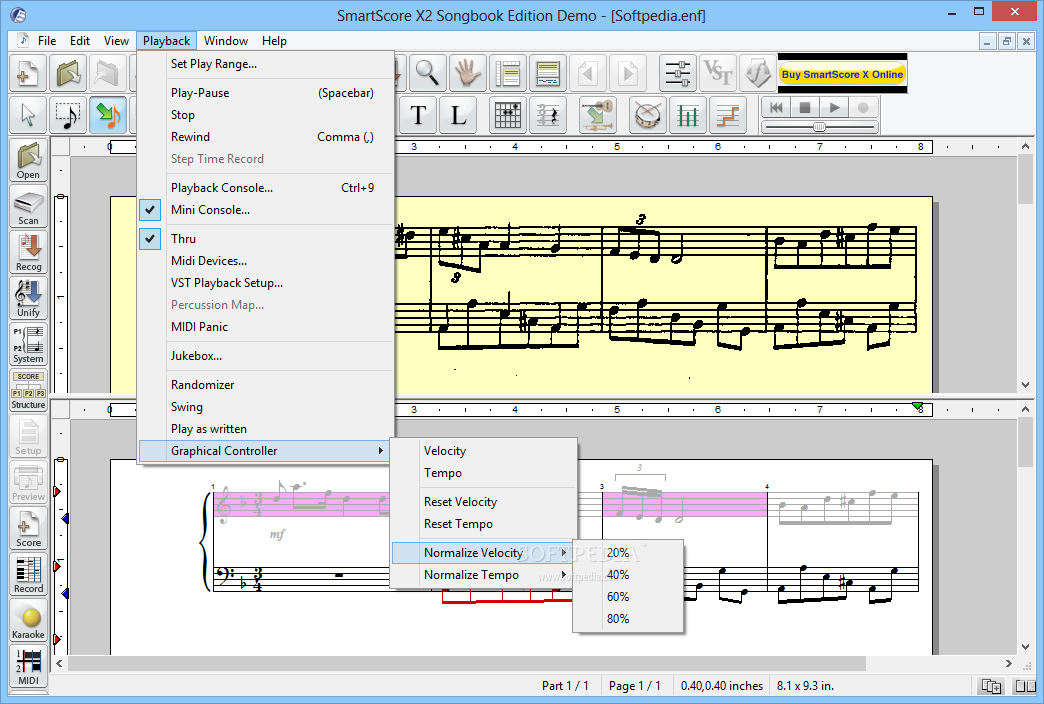Choose 40% normalize velocity option
Viewport: 1044px width, 704px height.
pyautogui.click(x=628, y=575)
